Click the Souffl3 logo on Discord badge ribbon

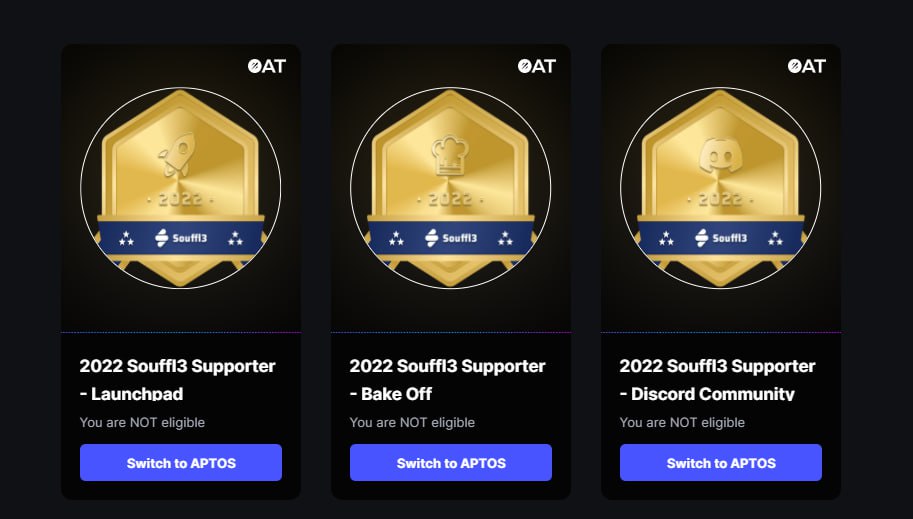pyautogui.click(x=721, y=238)
